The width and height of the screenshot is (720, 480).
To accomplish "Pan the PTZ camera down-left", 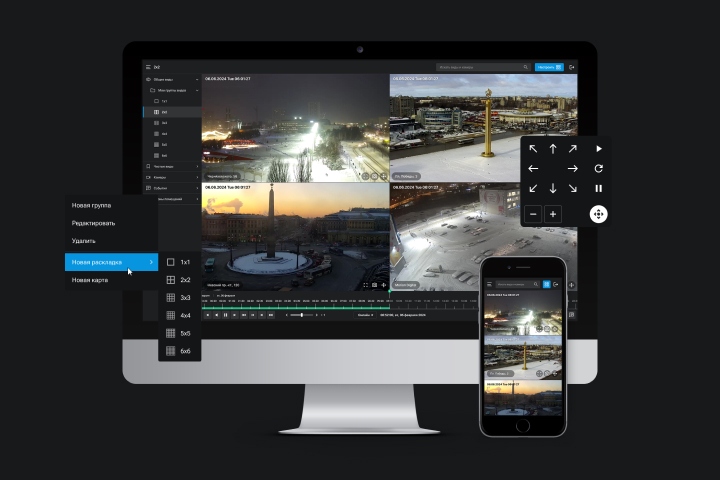I will pos(533,188).
